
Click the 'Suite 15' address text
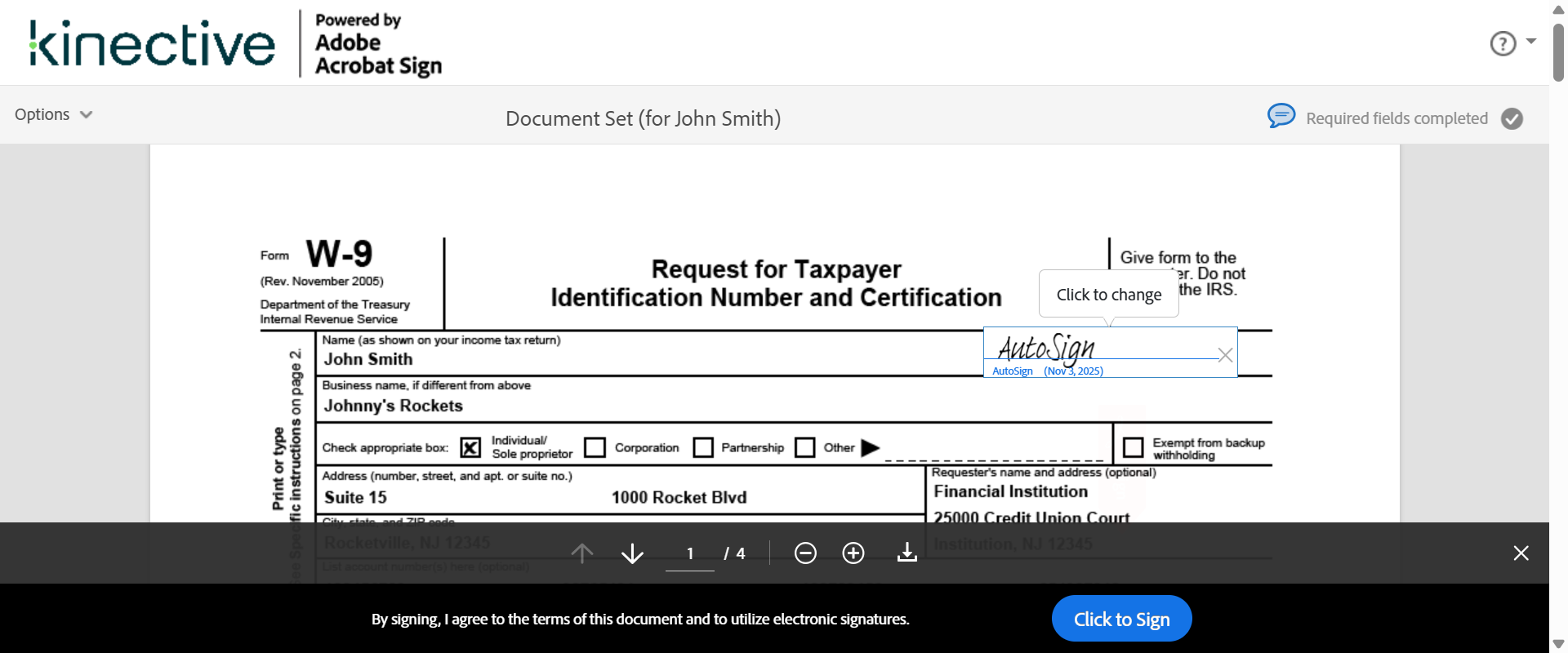pos(355,498)
